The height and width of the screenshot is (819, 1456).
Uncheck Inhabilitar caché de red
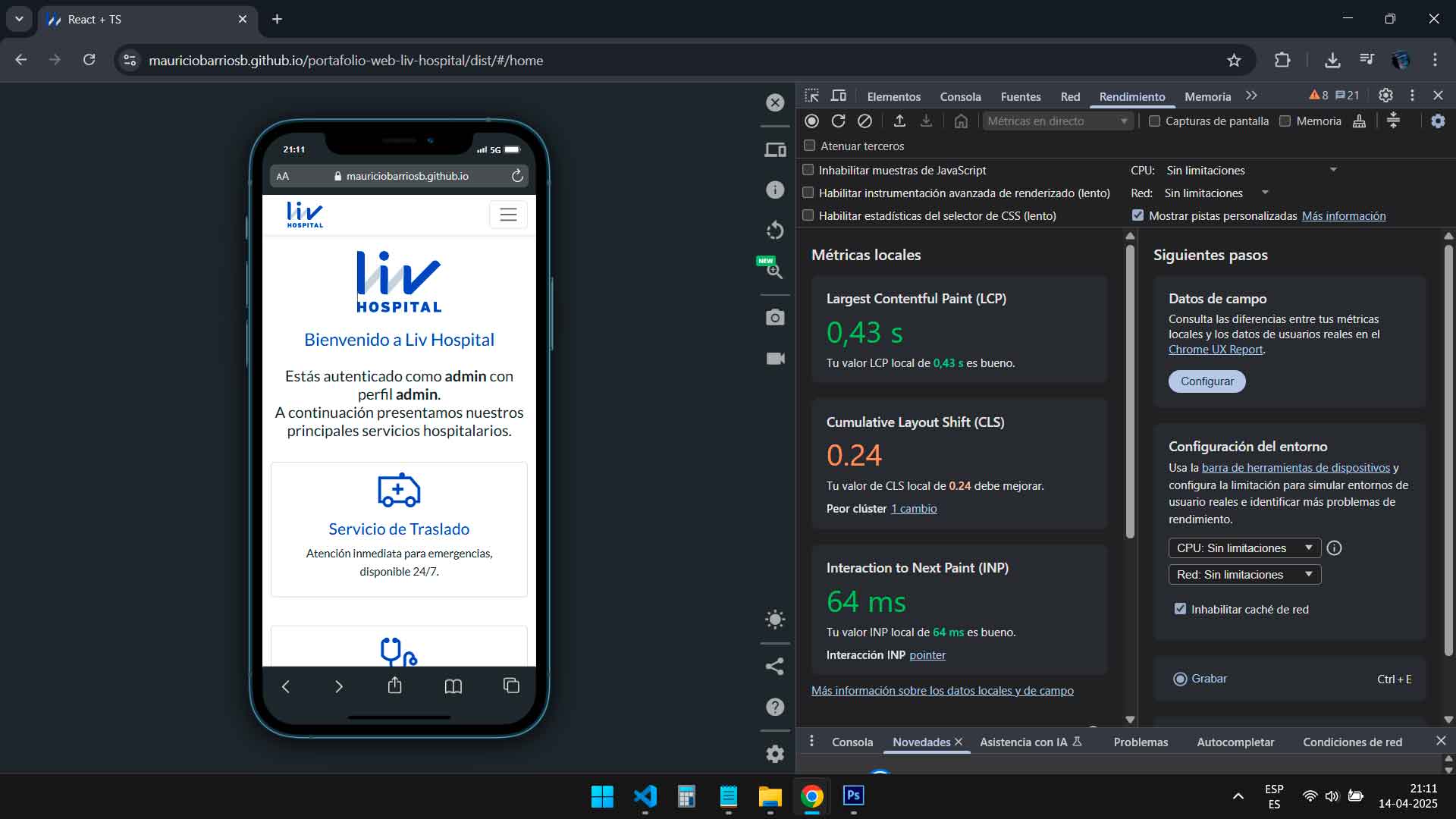(1180, 609)
